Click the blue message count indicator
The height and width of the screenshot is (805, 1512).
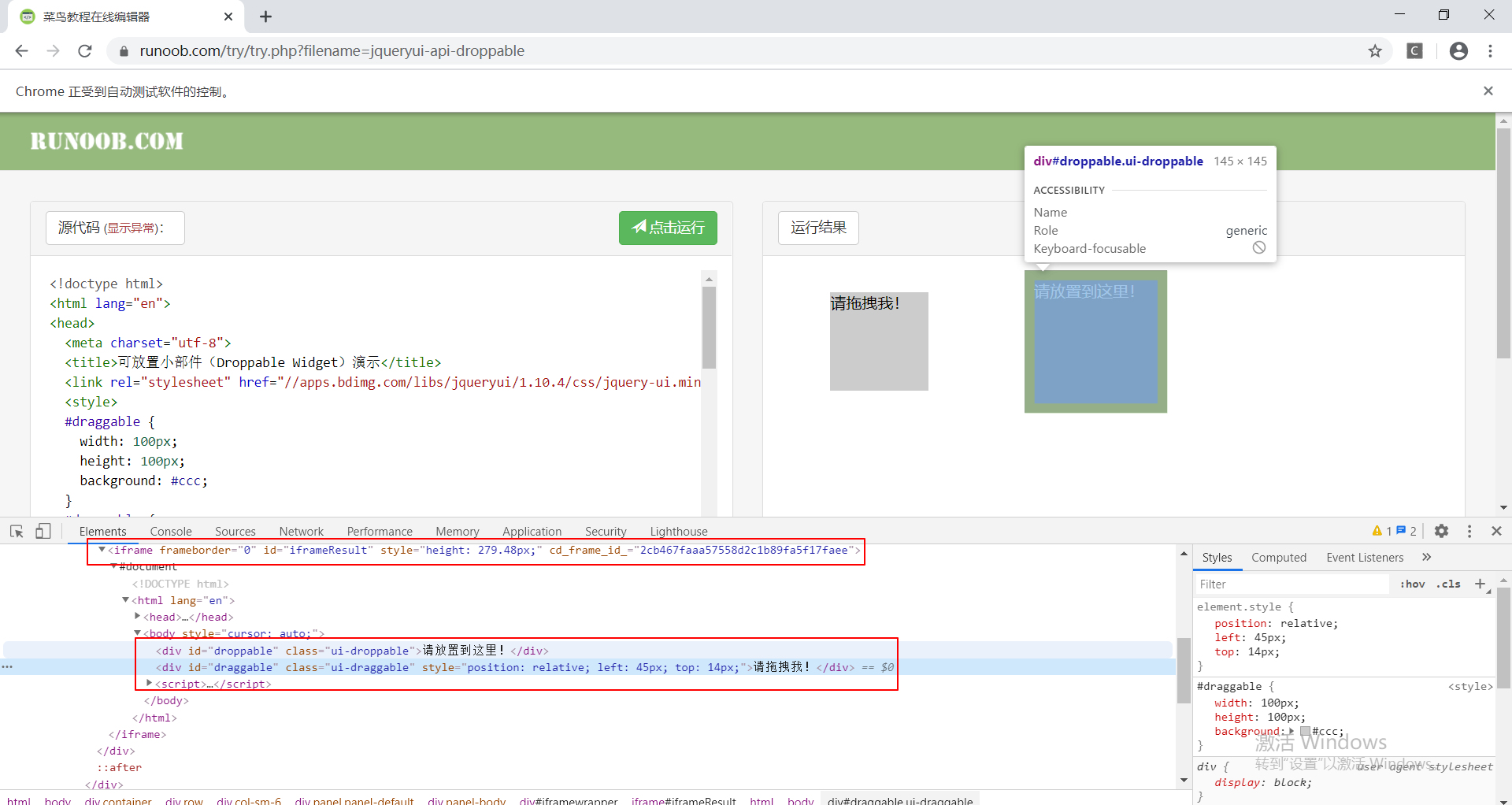(x=1406, y=532)
